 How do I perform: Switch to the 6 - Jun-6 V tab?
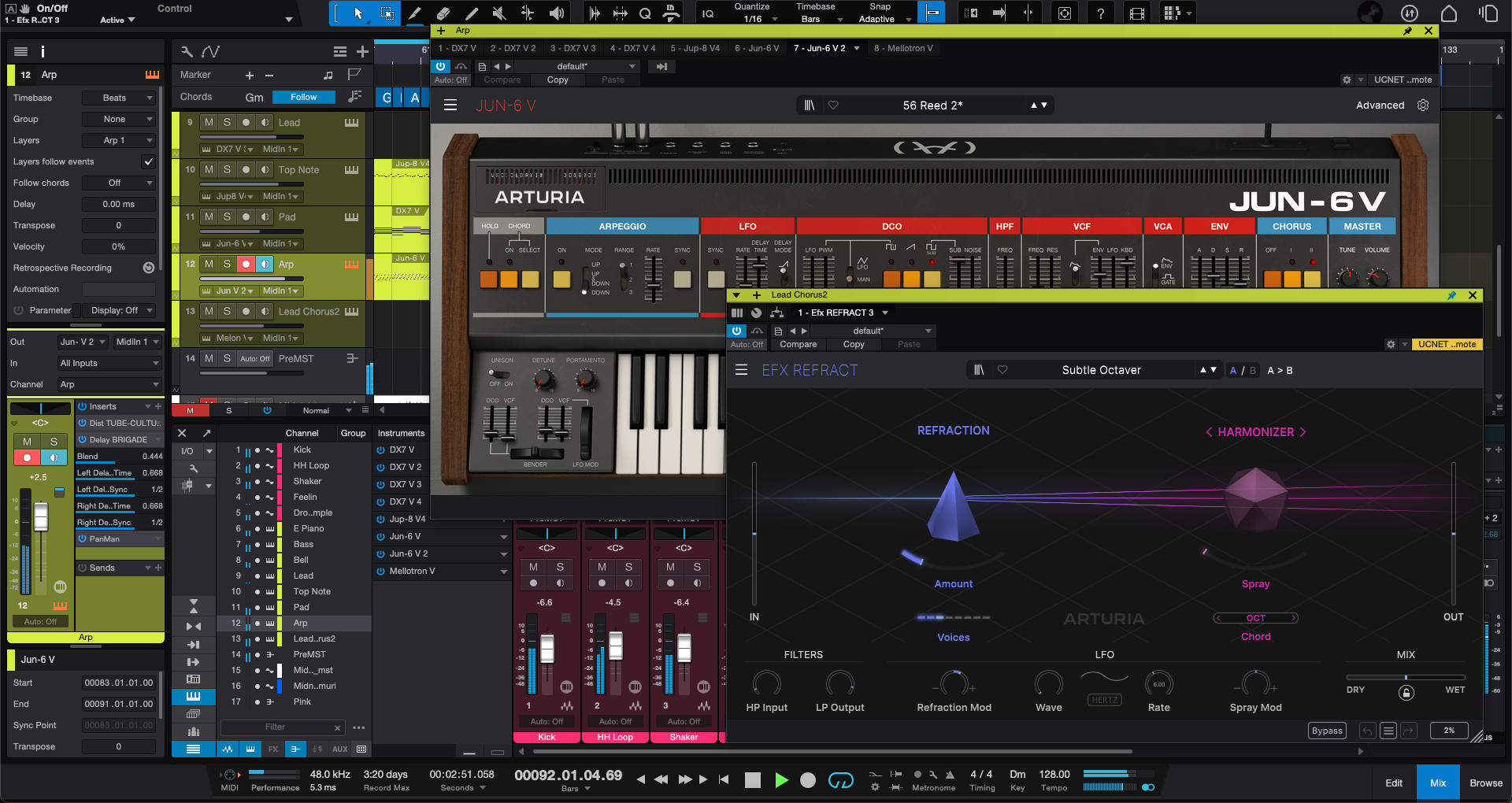[757, 48]
